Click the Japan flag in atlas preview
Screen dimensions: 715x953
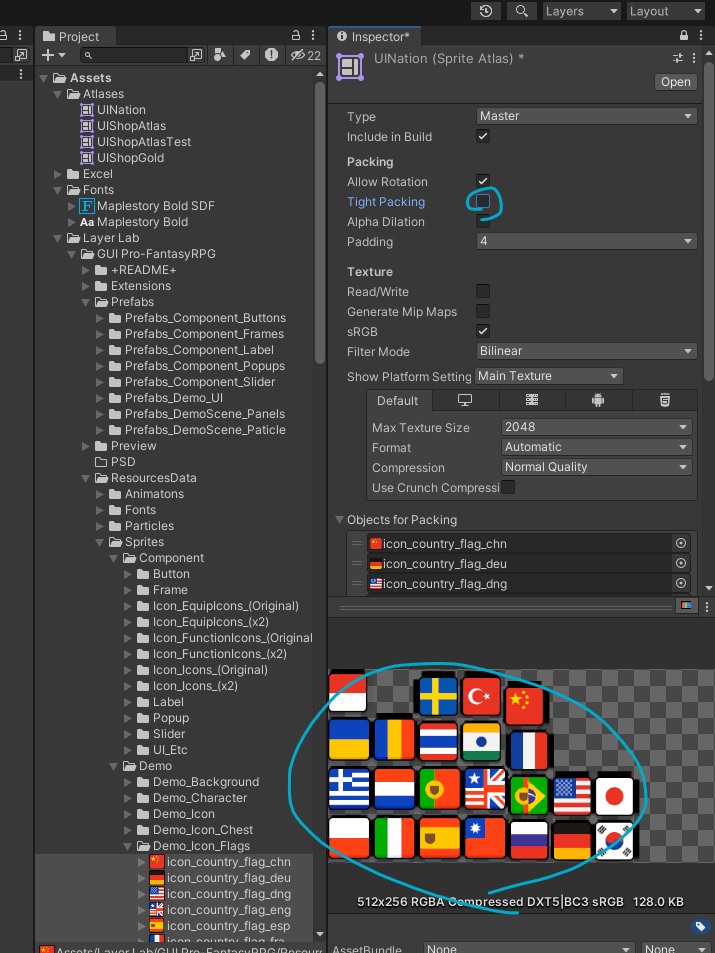pyautogui.click(x=614, y=795)
